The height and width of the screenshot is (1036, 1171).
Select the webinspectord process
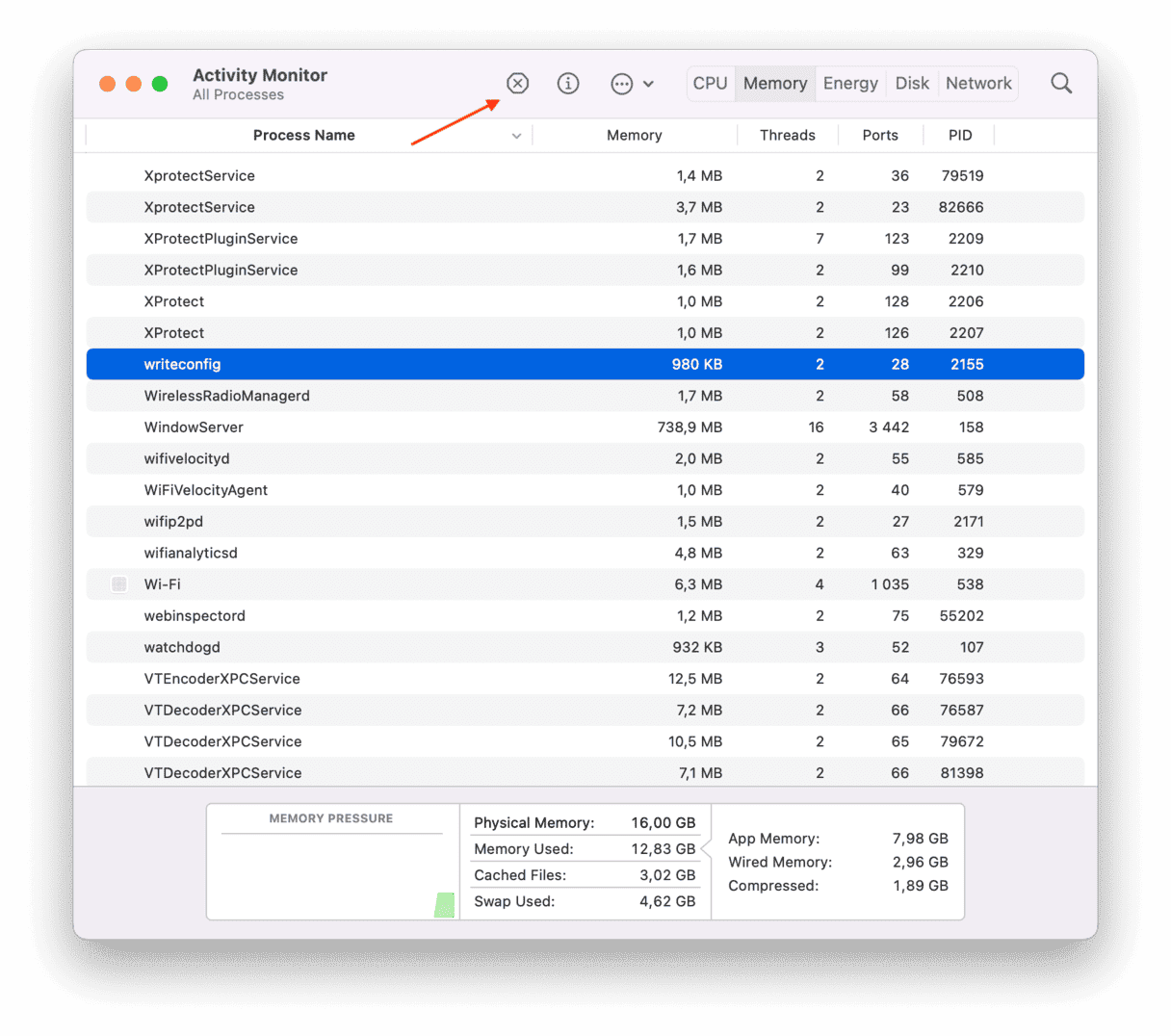[x=585, y=616]
